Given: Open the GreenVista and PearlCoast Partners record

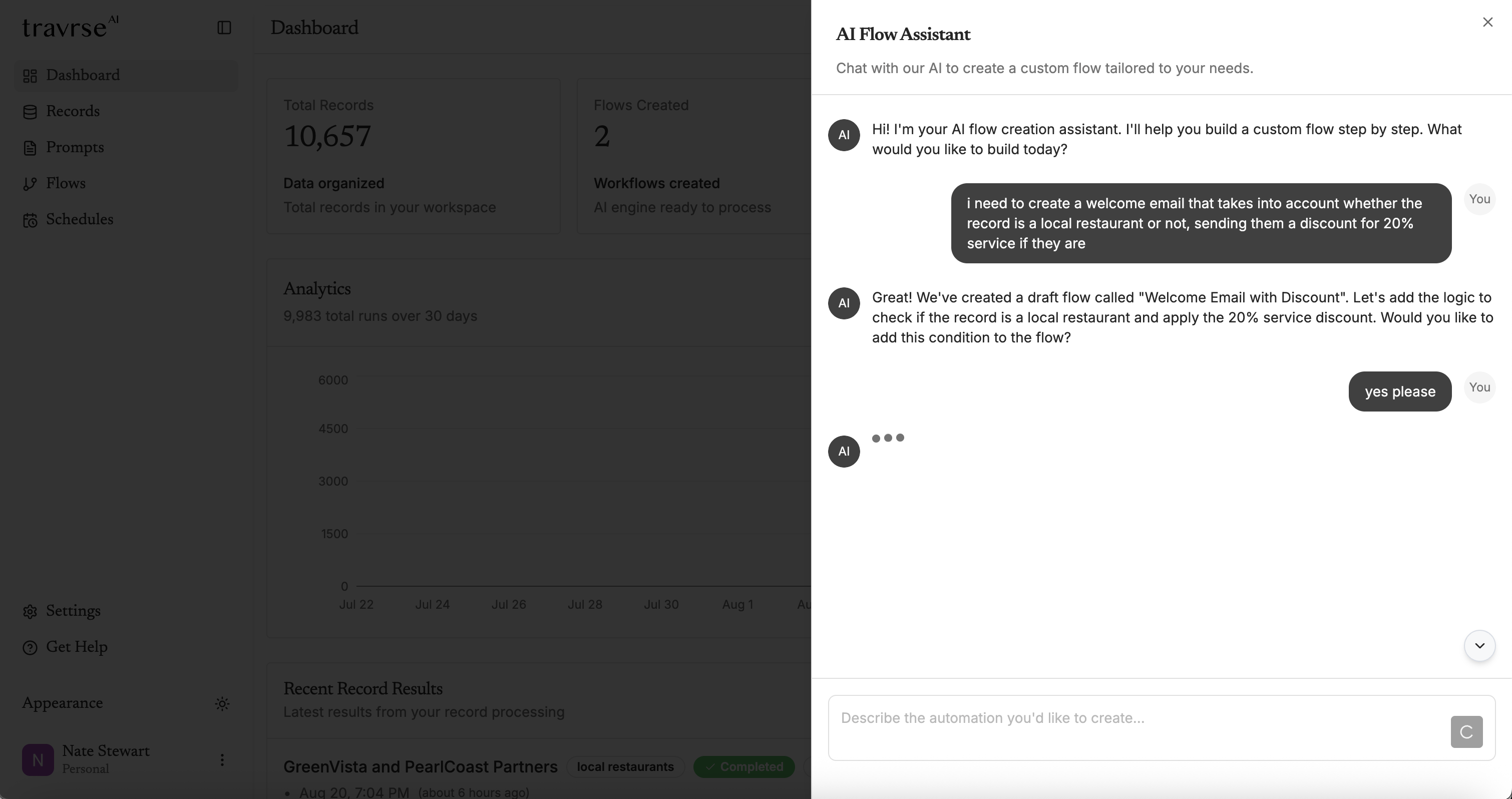Looking at the screenshot, I should 420,767.
